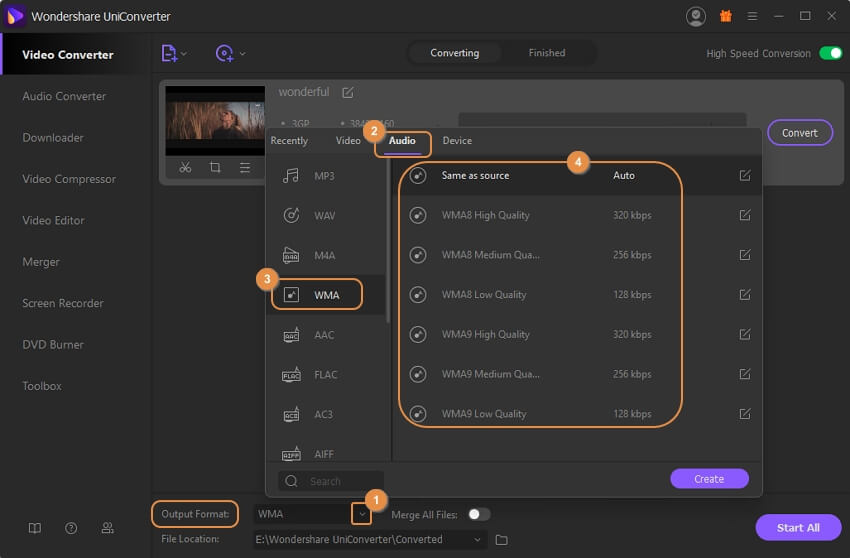This screenshot has height=558, width=850.
Task: Edit the WMA9 Low Quality preset
Action: [x=745, y=414]
